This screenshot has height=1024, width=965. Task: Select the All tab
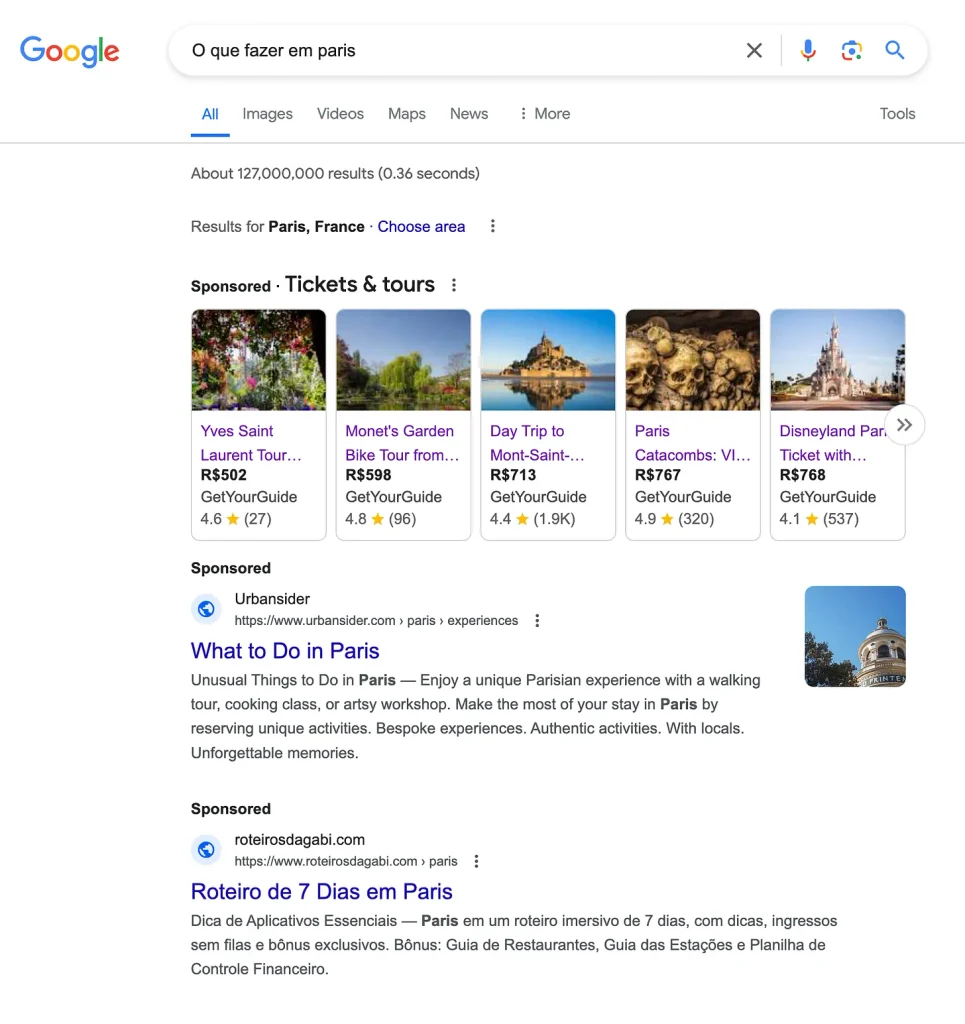coord(210,114)
